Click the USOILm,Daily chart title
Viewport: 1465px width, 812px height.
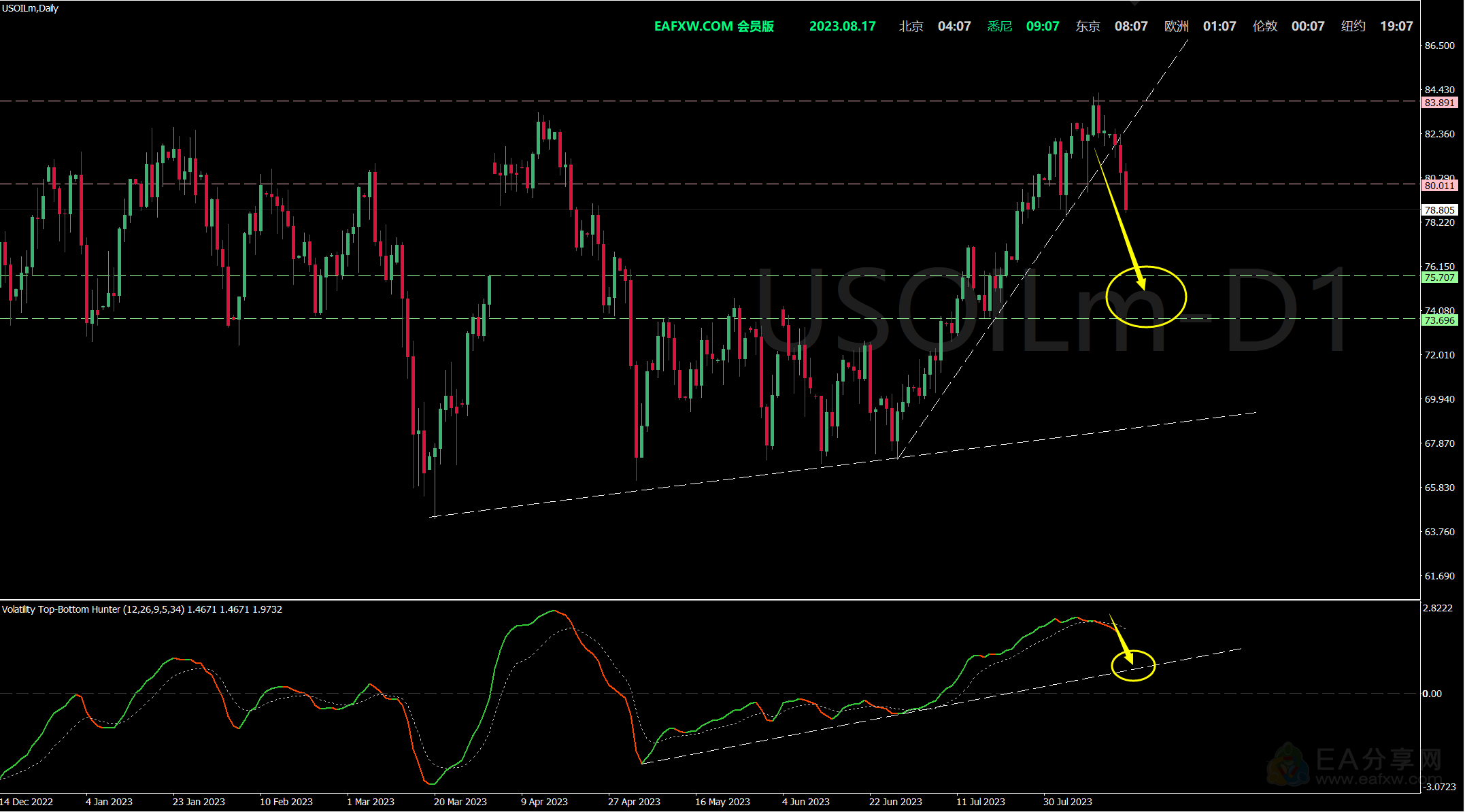[x=30, y=8]
